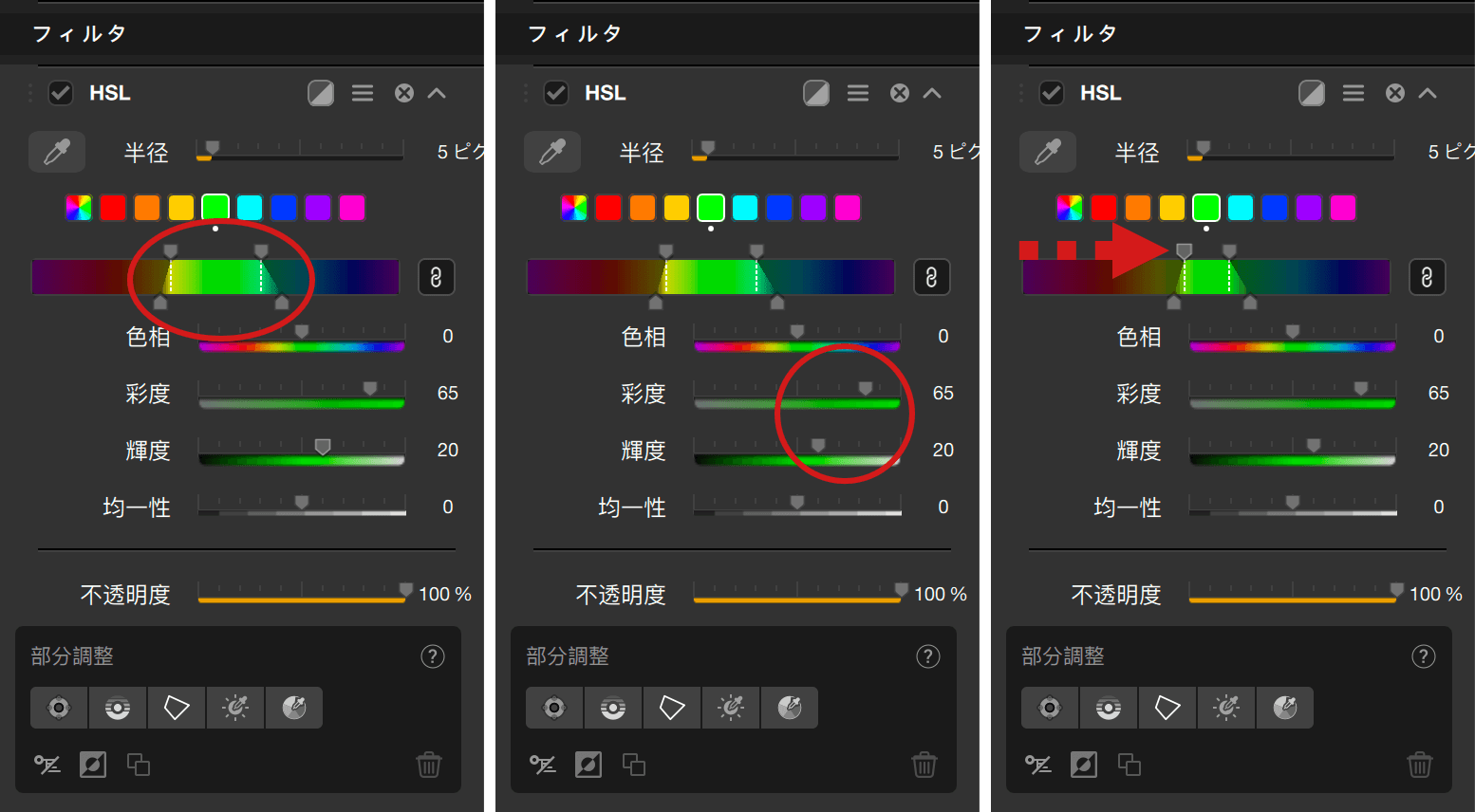Click the HSL mask icon in the left panel
1475x812 pixels.
click(321, 93)
